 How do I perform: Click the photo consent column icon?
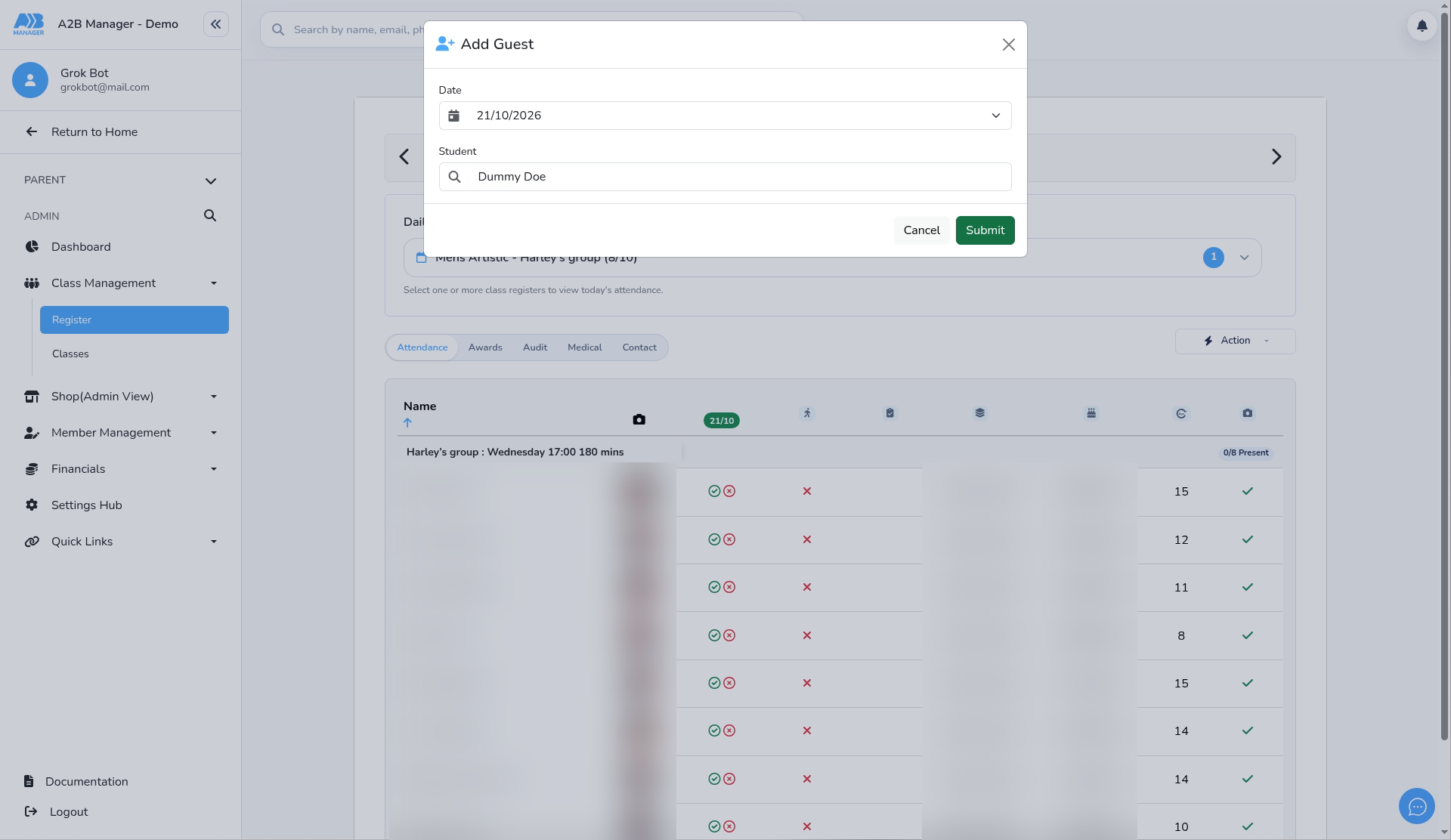pyautogui.click(x=1248, y=413)
